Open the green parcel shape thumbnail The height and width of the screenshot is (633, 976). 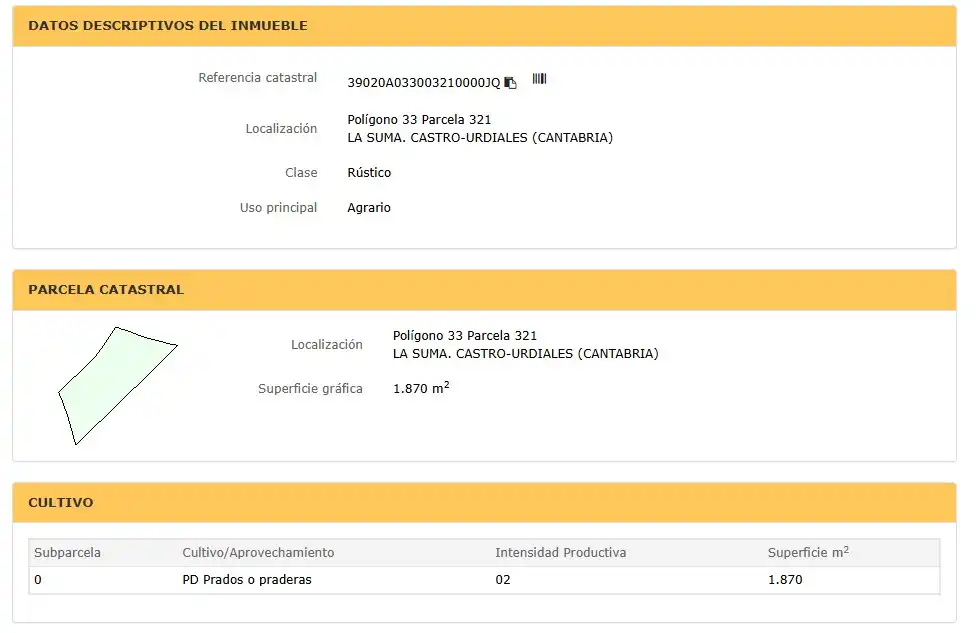(118, 385)
